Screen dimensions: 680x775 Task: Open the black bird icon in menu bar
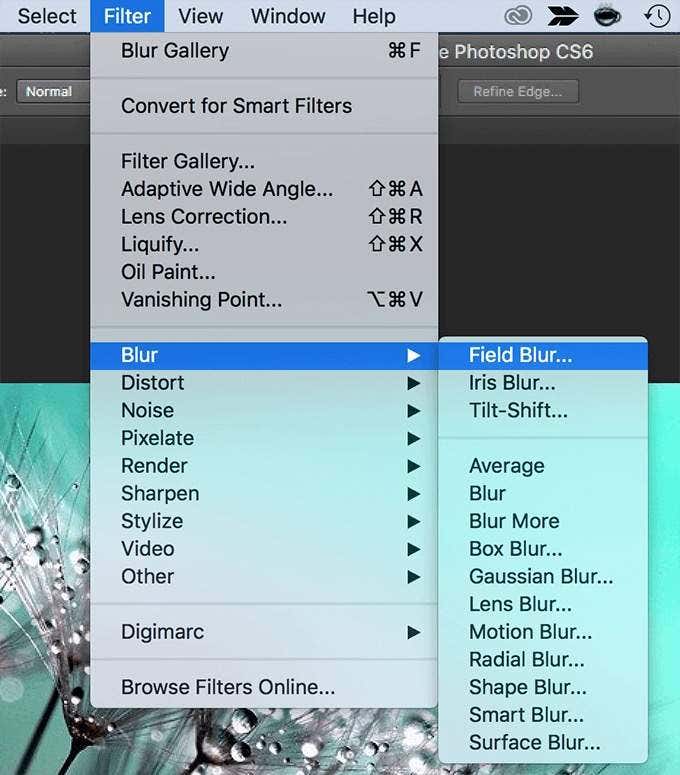point(563,16)
